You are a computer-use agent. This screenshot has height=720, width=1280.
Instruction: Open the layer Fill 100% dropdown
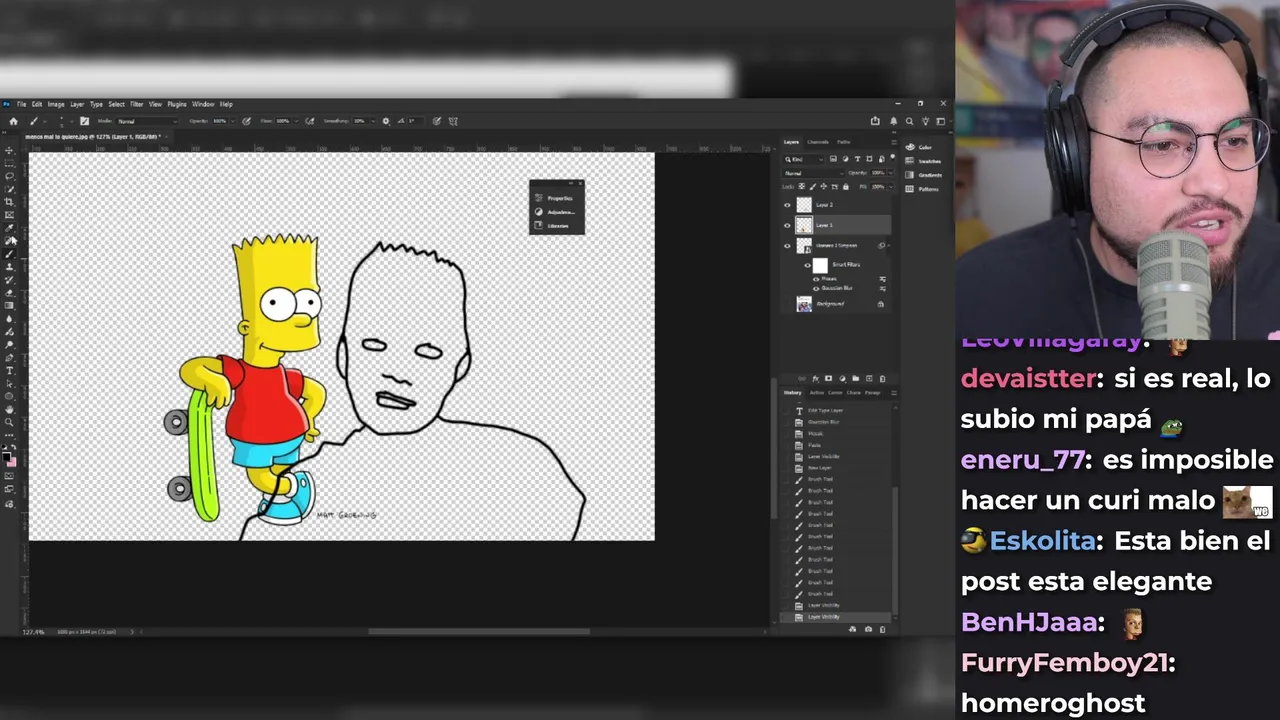click(891, 187)
